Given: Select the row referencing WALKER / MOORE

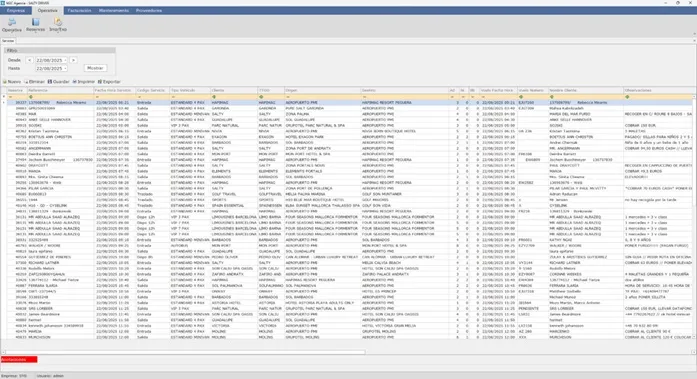Looking at the screenshot, I should pyautogui.click(x=349, y=246).
